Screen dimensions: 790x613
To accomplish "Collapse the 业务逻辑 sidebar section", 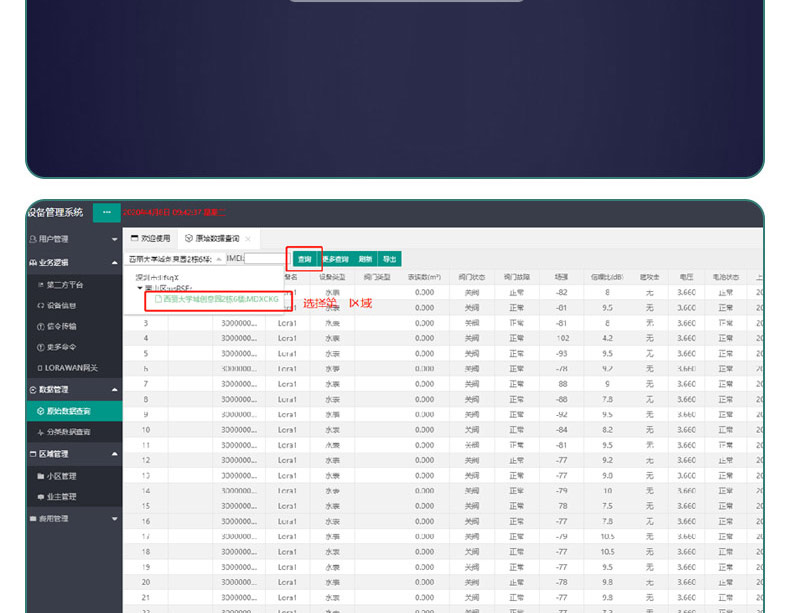I will [x=72, y=262].
